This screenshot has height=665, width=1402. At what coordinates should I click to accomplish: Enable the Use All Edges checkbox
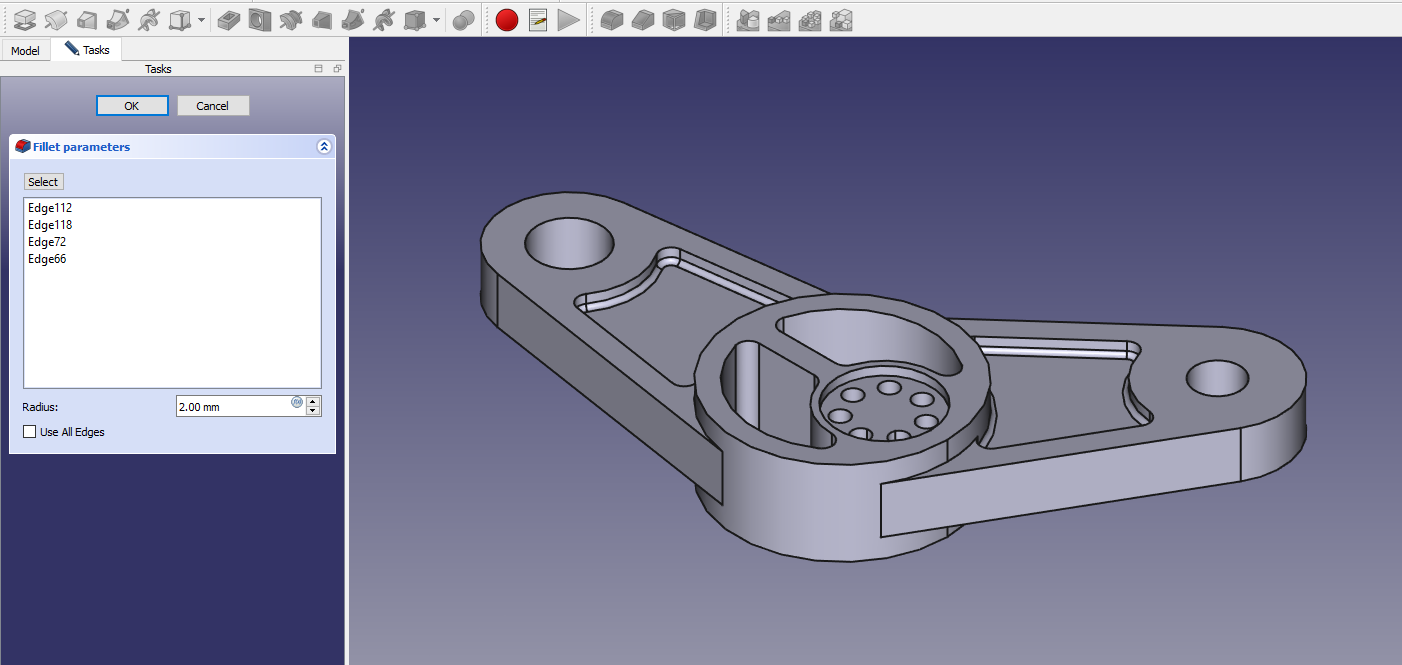point(30,432)
